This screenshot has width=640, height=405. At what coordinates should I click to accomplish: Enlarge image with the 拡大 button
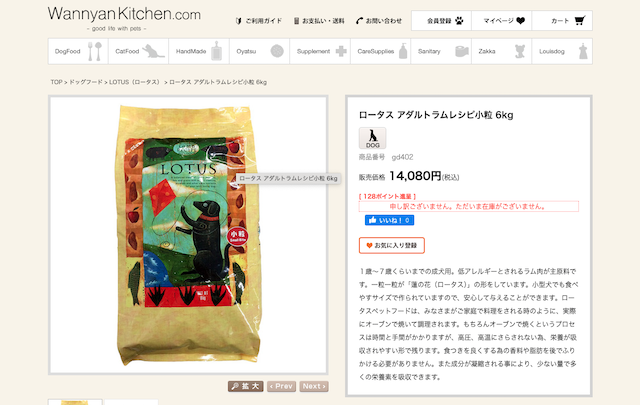tap(246, 386)
